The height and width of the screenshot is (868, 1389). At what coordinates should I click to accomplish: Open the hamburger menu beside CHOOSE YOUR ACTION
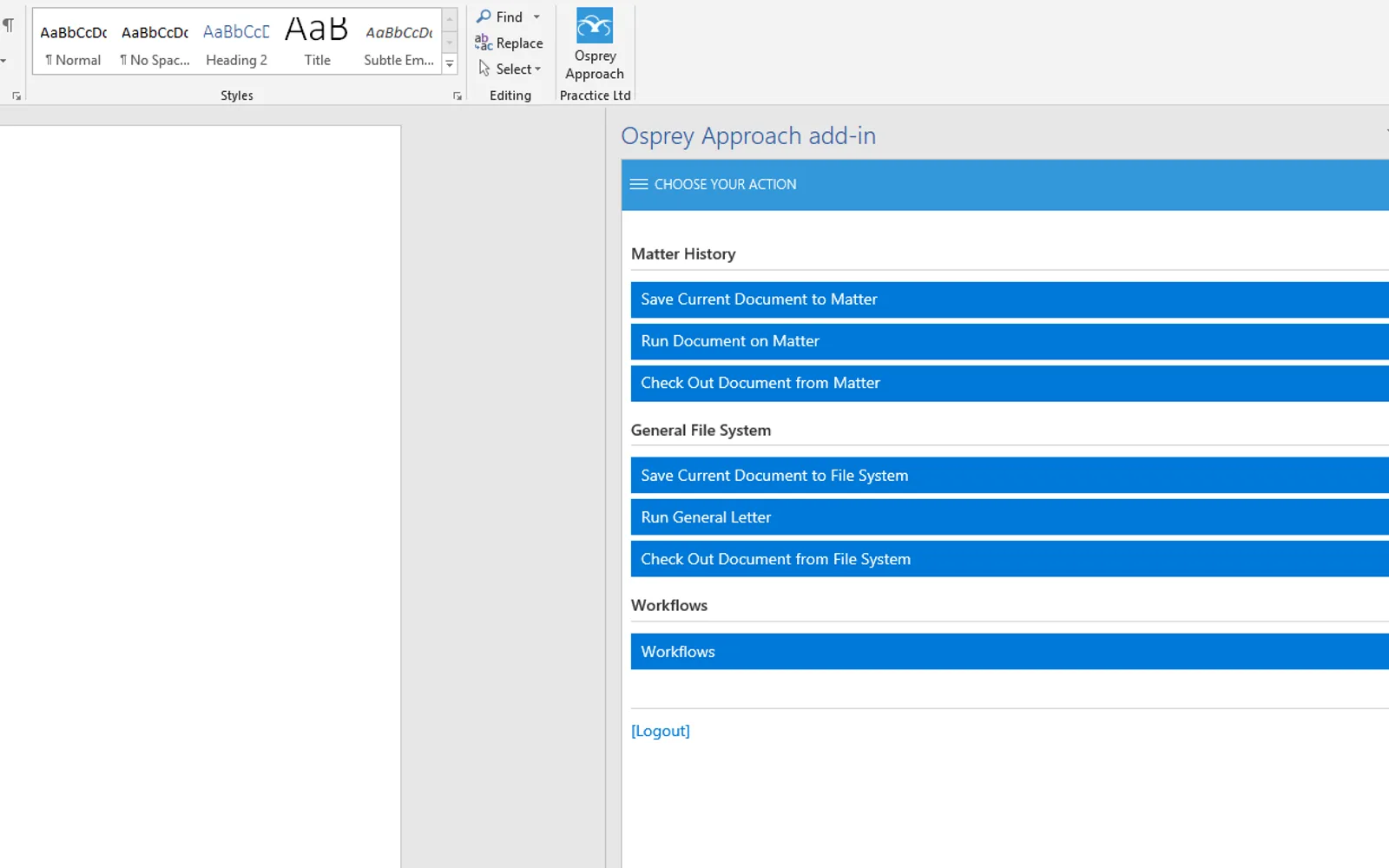[639, 184]
